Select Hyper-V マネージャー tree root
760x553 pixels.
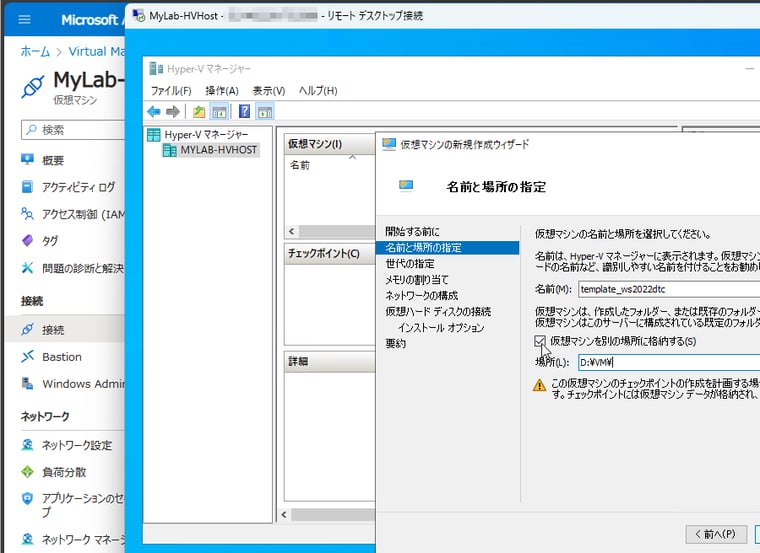[206, 135]
